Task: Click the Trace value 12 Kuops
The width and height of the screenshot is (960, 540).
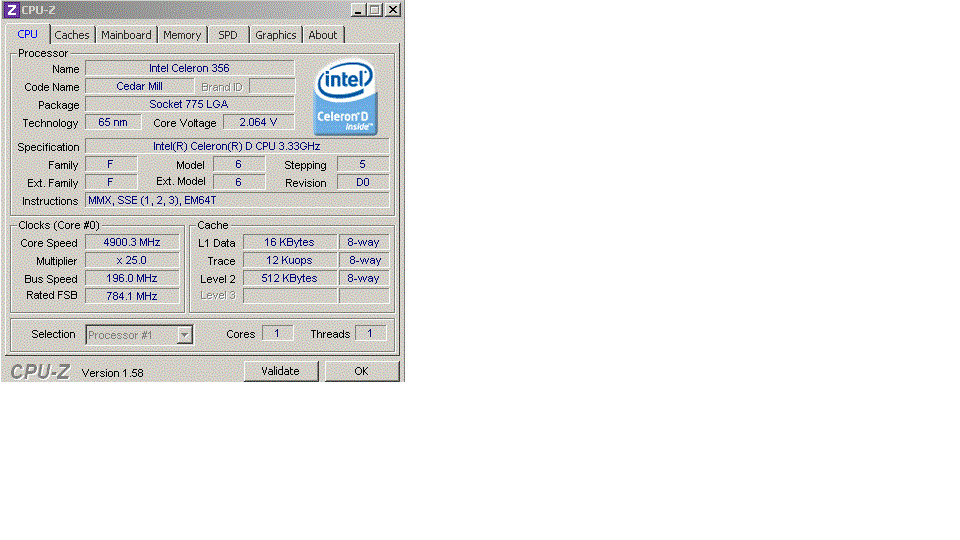Action: click(290, 260)
